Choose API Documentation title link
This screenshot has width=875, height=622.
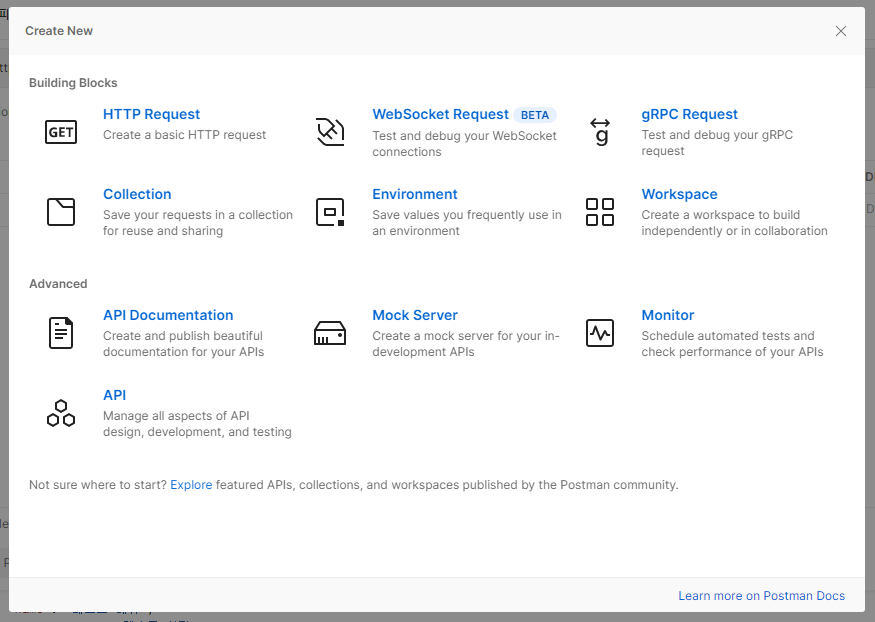tap(168, 315)
